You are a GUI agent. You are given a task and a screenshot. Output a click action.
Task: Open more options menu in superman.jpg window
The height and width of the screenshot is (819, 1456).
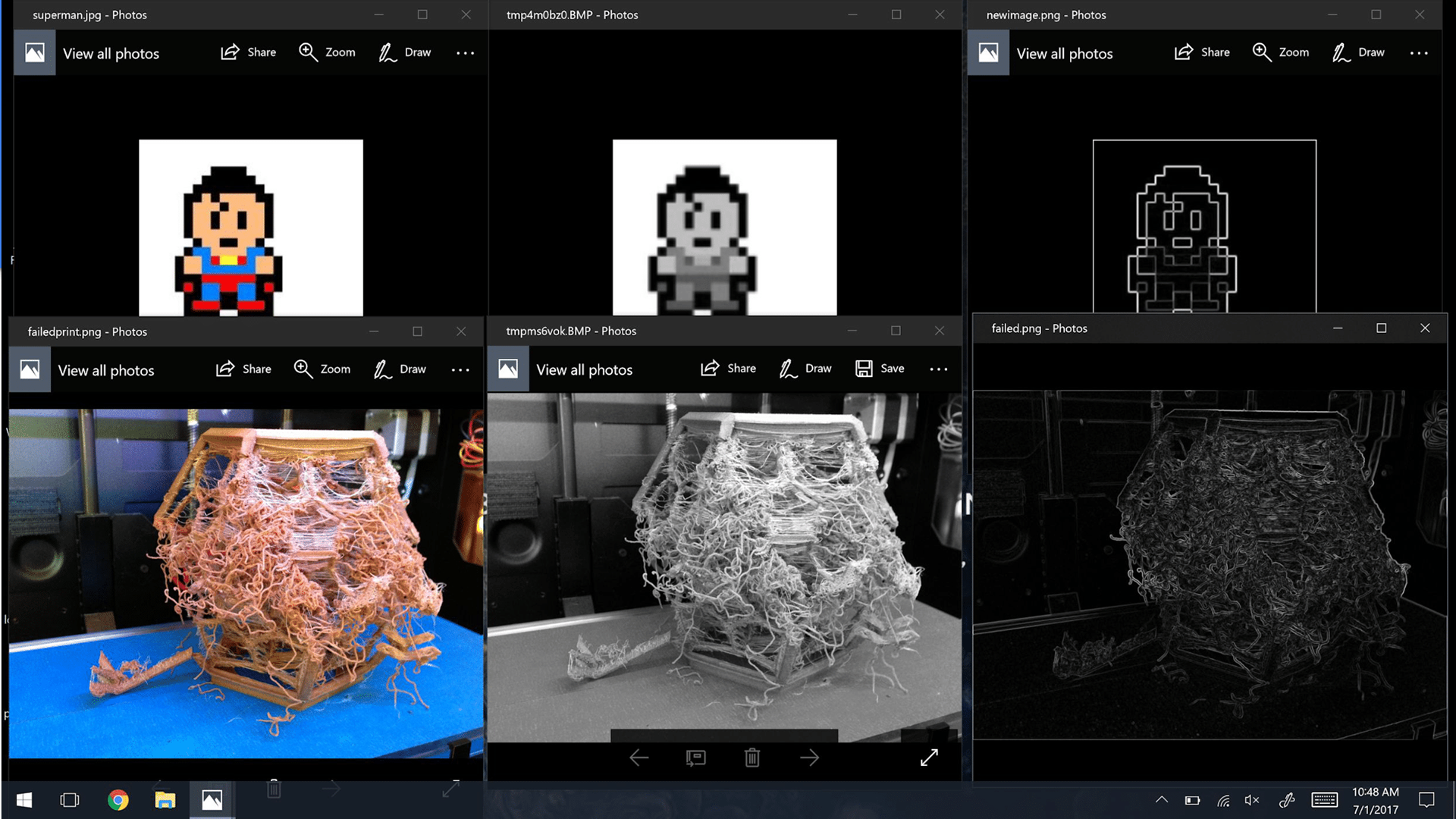(x=466, y=53)
